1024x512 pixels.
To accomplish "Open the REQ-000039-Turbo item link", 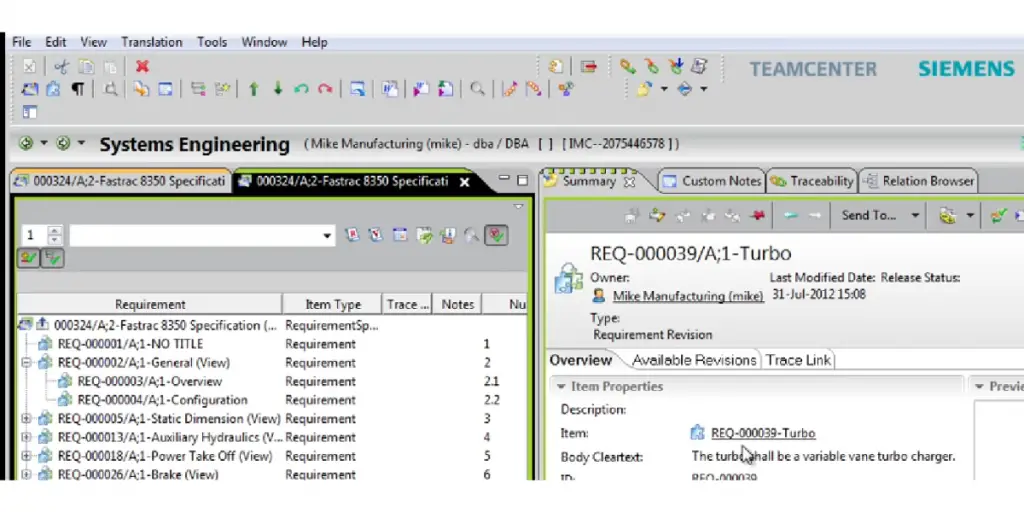I will [x=763, y=433].
